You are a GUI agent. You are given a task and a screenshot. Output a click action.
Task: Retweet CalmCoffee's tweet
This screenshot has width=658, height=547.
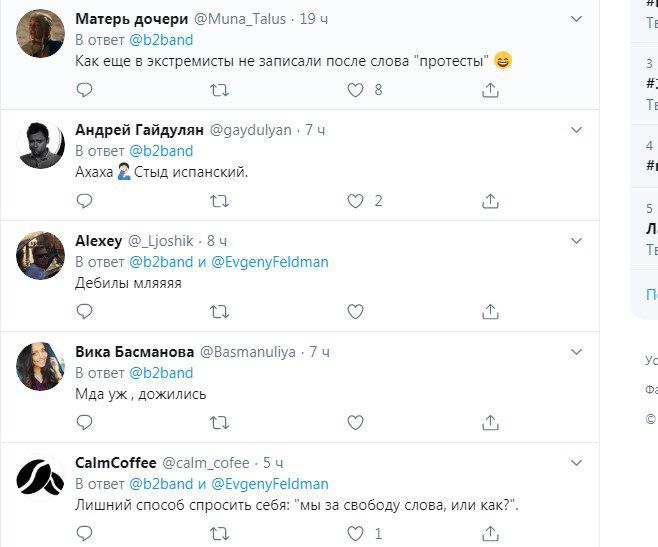[219, 534]
